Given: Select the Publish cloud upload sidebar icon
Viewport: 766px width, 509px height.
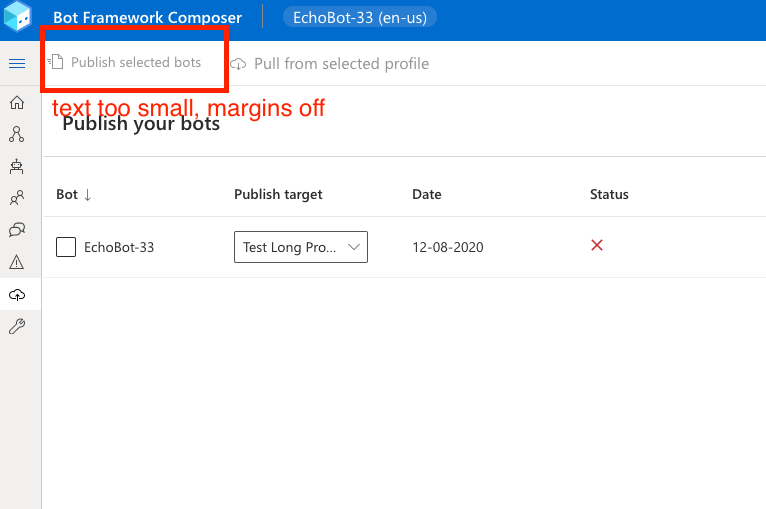Looking at the screenshot, I should tap(17, 295).
